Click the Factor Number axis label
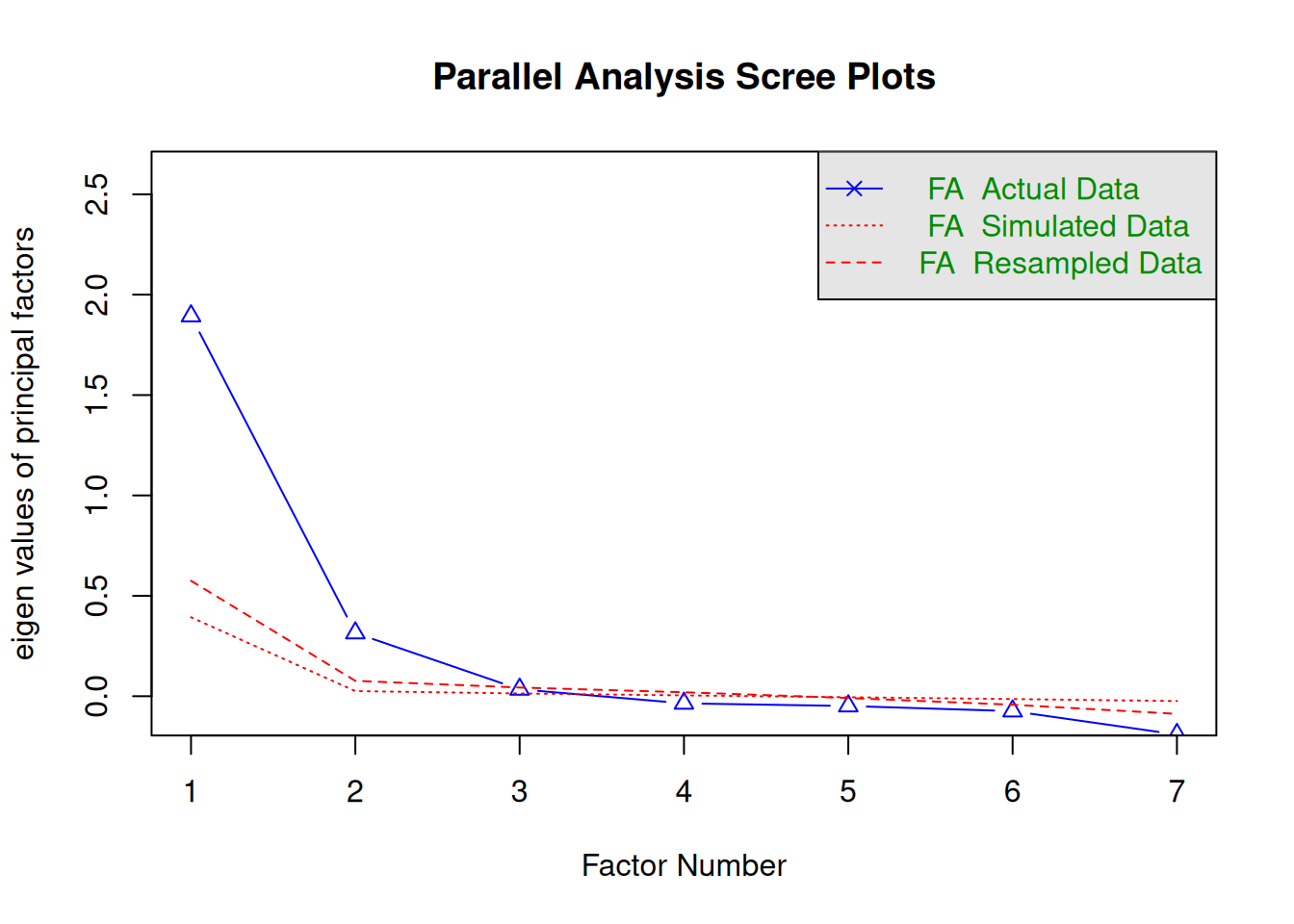This screenshot has width=1294, height=924. pyautogui.click(x=684, y=865)
